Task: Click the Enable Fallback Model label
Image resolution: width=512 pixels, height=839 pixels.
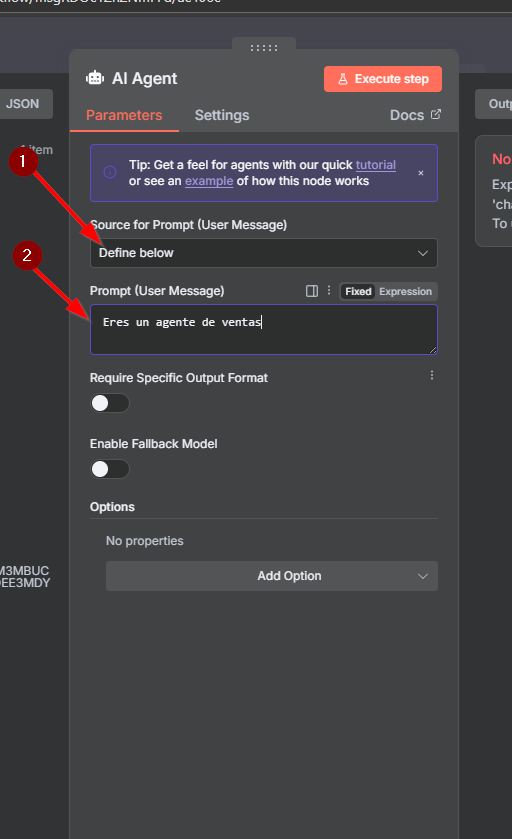Action: pos(154,444)
